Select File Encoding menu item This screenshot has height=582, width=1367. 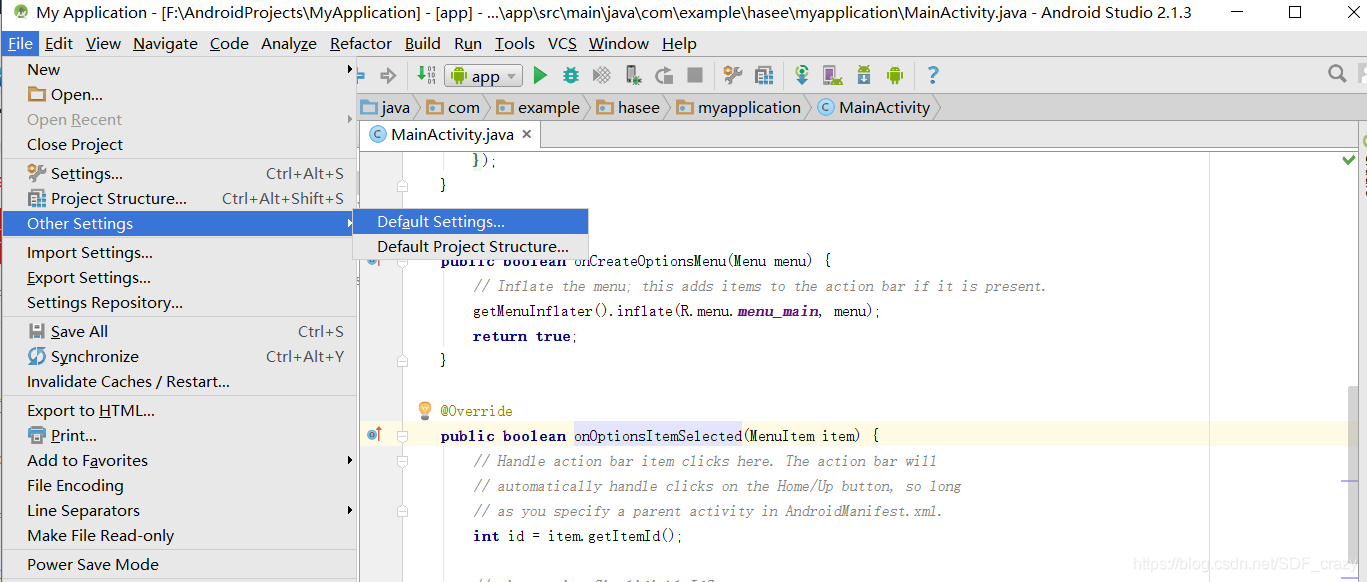(180, 486)
